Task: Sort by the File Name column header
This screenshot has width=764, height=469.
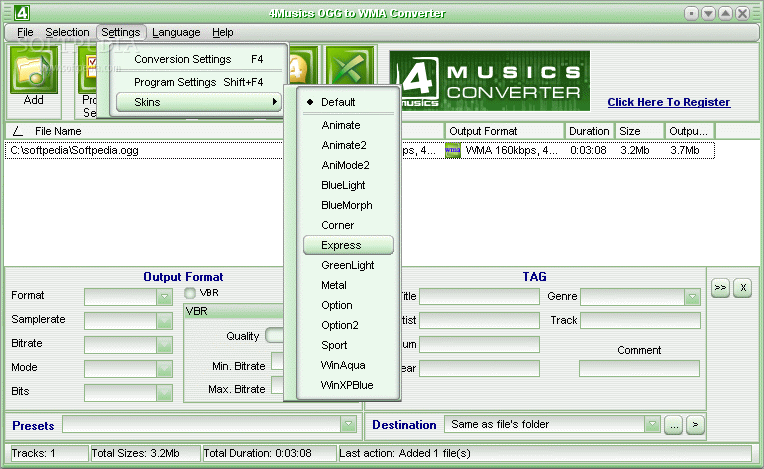Action: pos(145,131)
